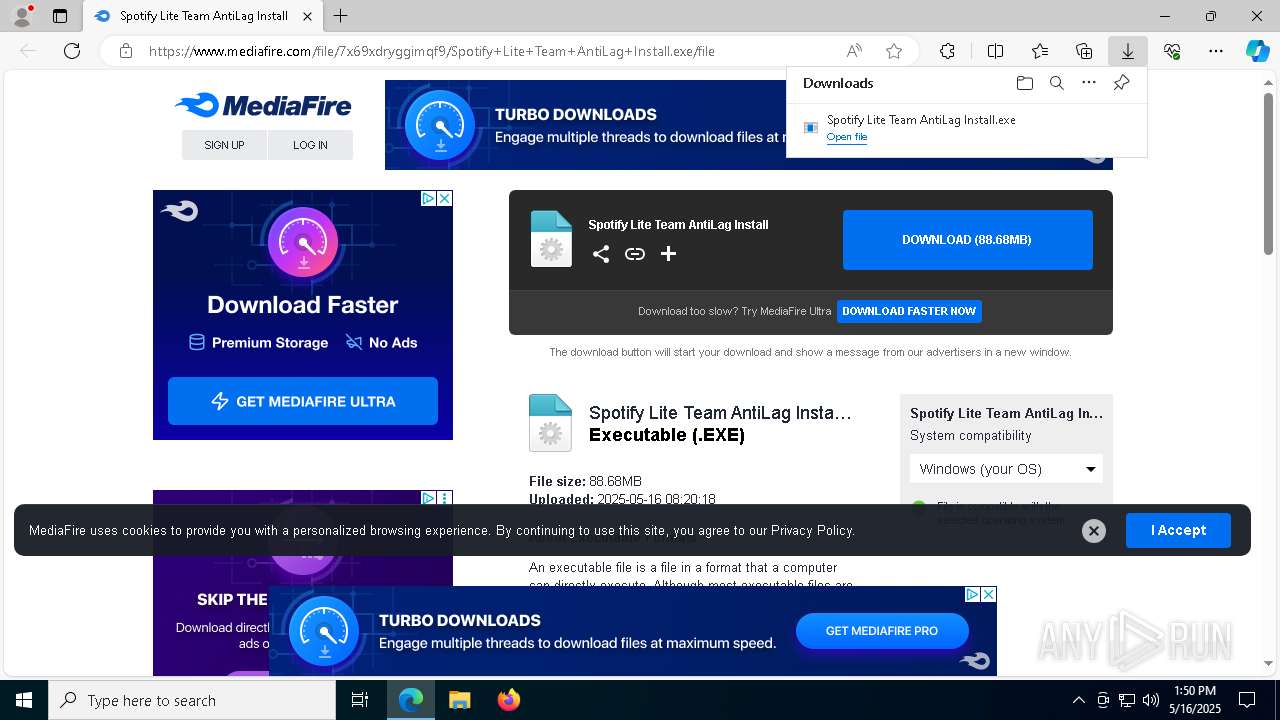Click the SIGN UP button
This screenshot has height=720, width=1280.
coord(224,145)
